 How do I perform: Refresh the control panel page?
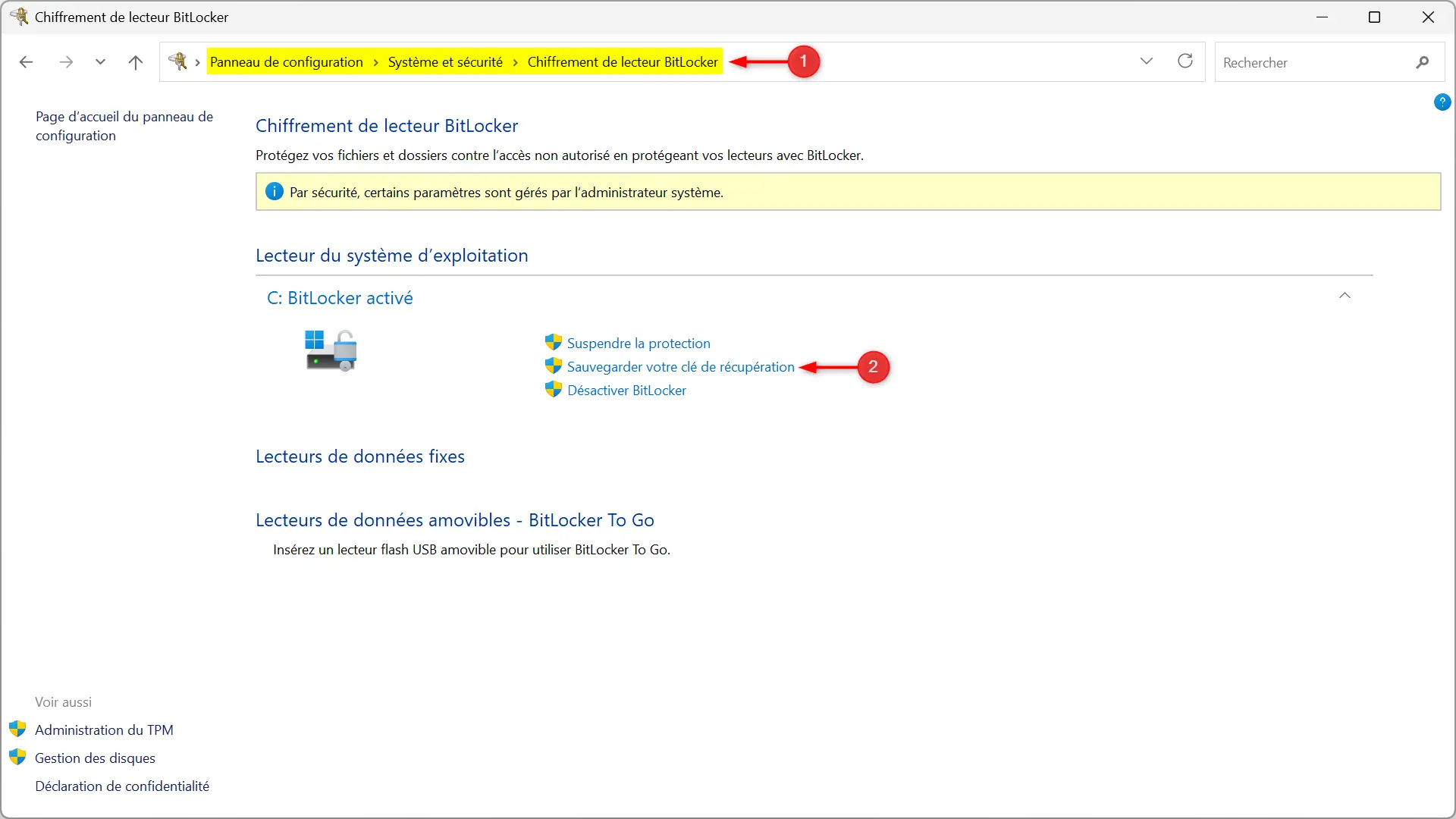[x=1185, y=61]
